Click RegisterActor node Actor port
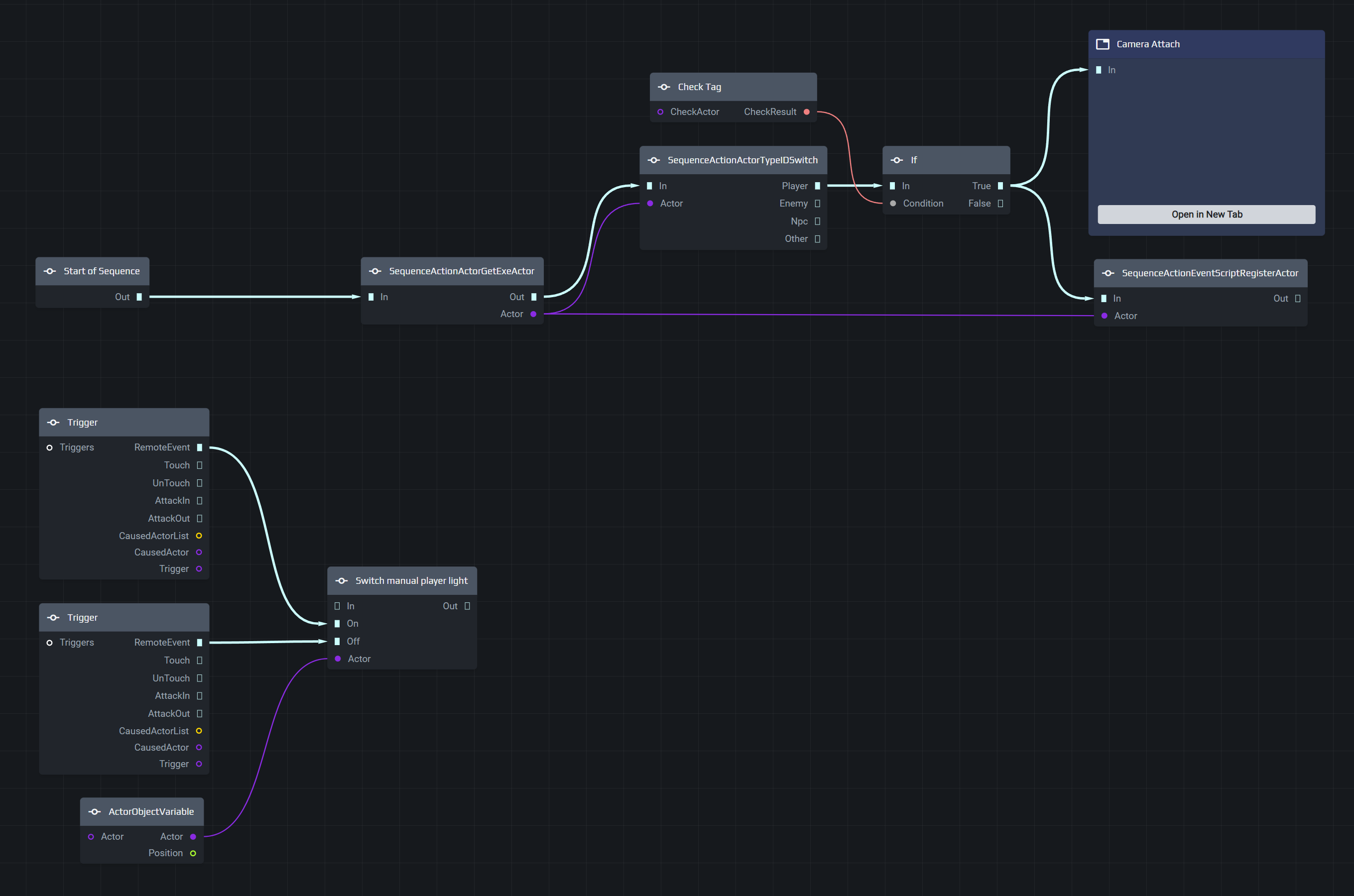The image size is (1354, 896). [1104, 316]
